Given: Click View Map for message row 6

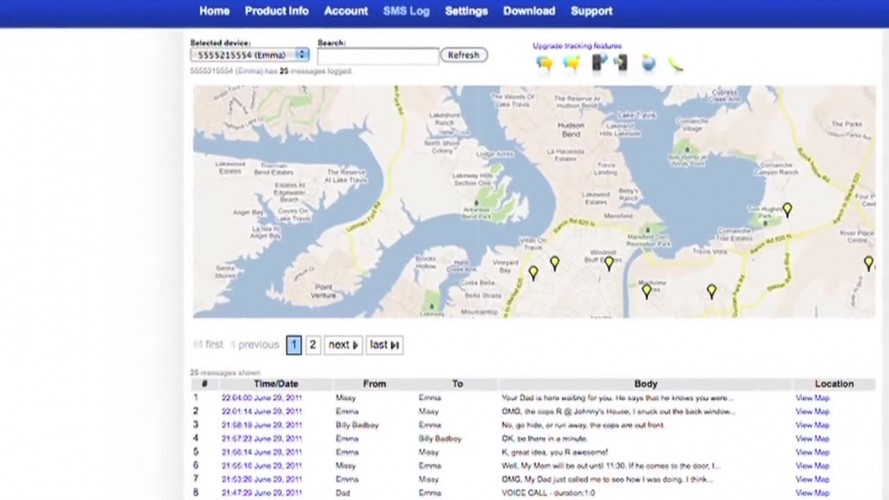Looking at the screenshot, I should pyautogui.click(x=812, y=466).
